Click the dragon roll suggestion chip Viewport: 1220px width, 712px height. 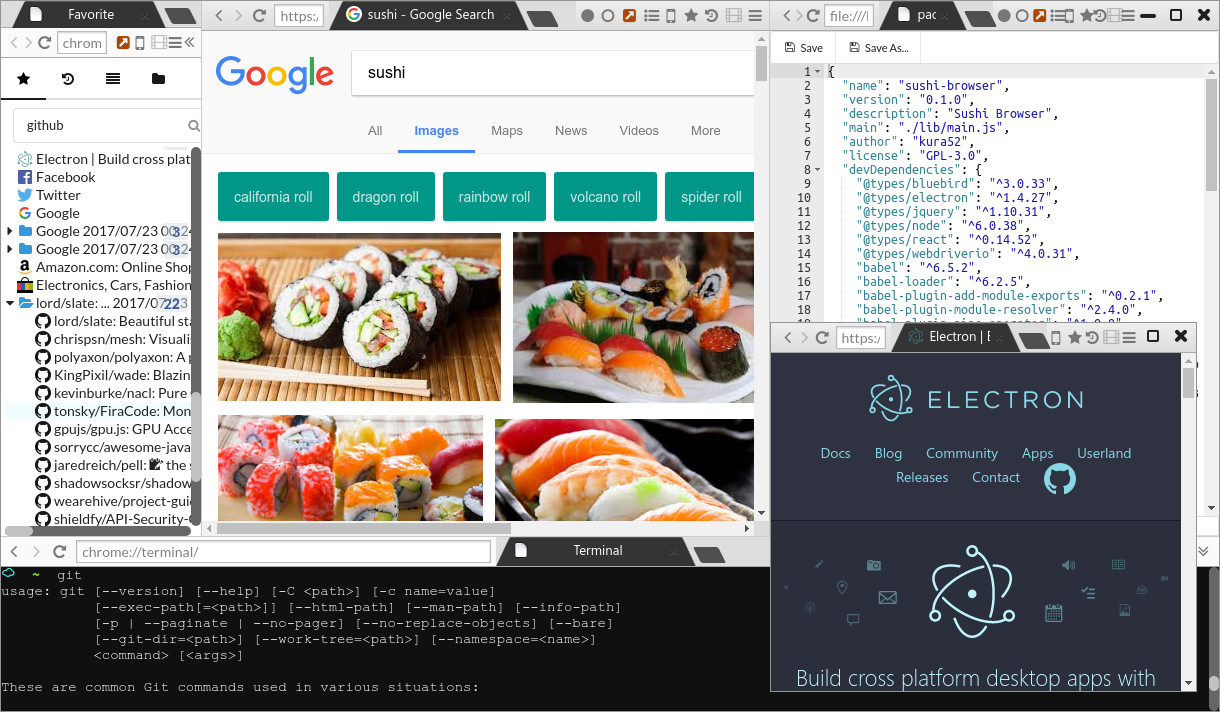click(385, 197)
